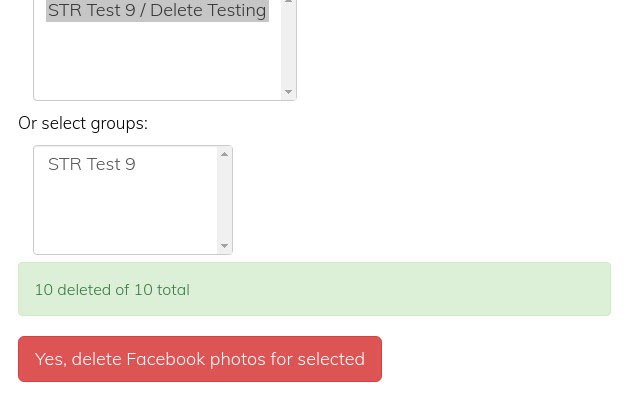Click the up arrow of the upper list scrollbar

[288, 2]
